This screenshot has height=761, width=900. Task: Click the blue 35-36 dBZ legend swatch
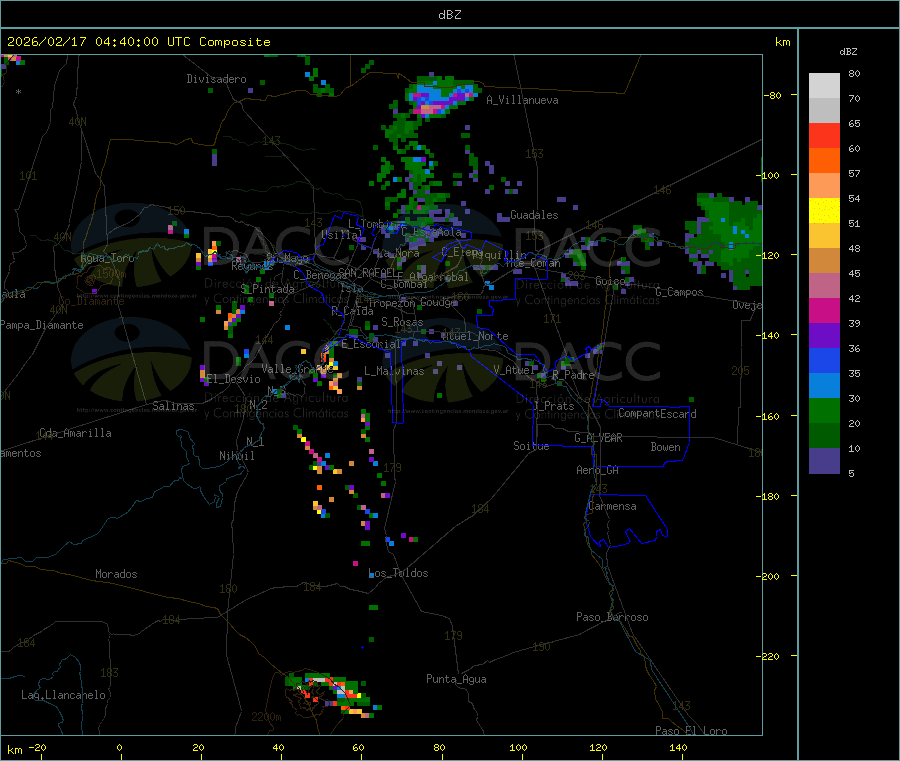click(824, 360)
